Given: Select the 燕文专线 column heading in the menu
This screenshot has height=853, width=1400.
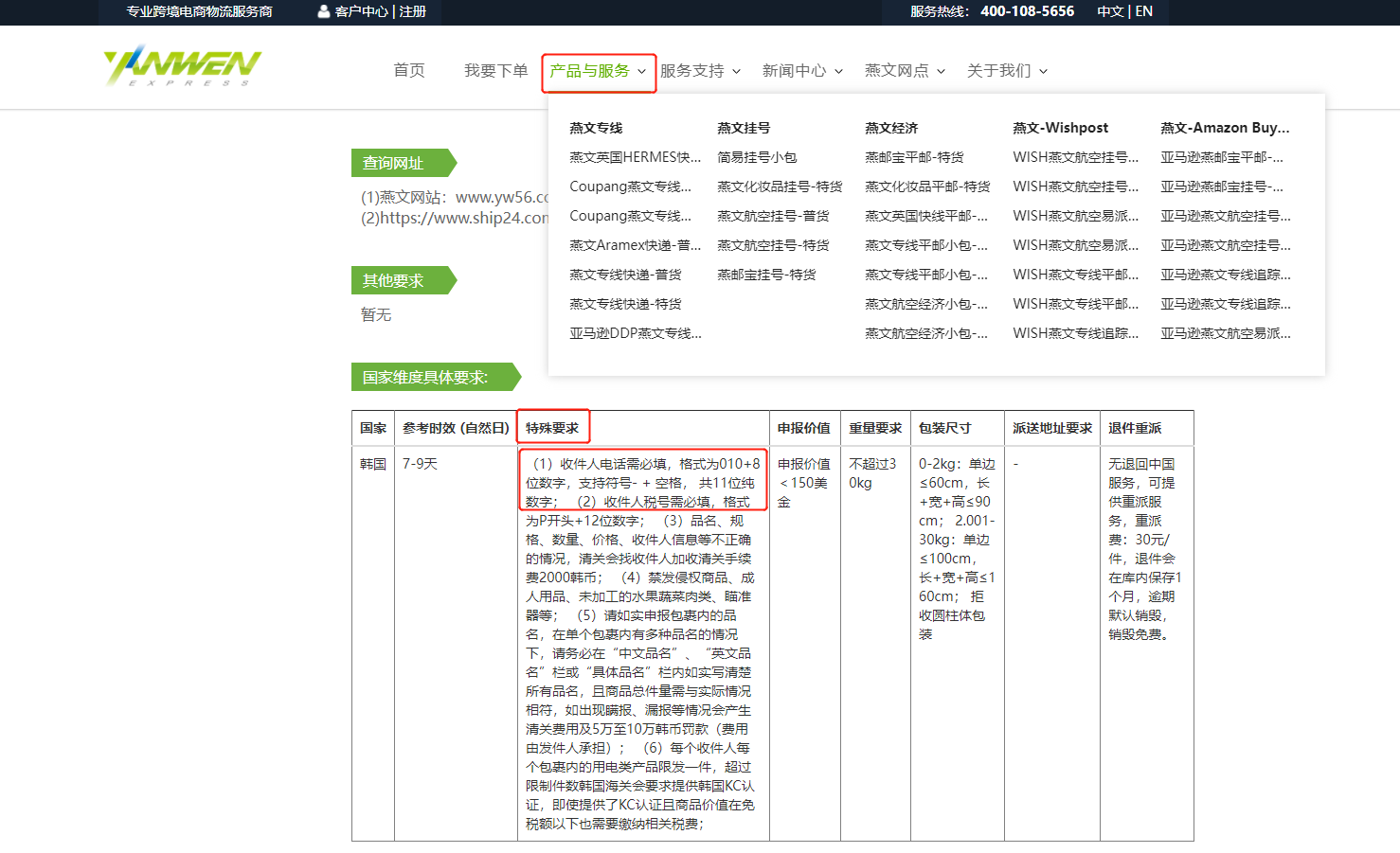Looking at the screenshot, I should (596, 128).
